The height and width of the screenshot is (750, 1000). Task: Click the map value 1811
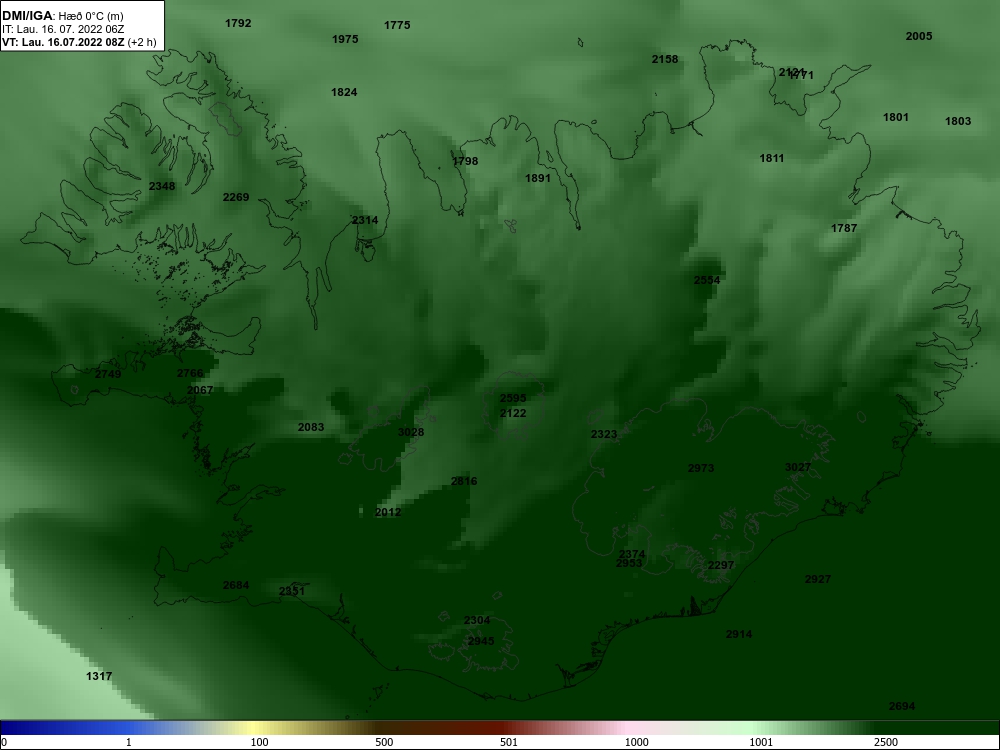[x=772, y=158]
